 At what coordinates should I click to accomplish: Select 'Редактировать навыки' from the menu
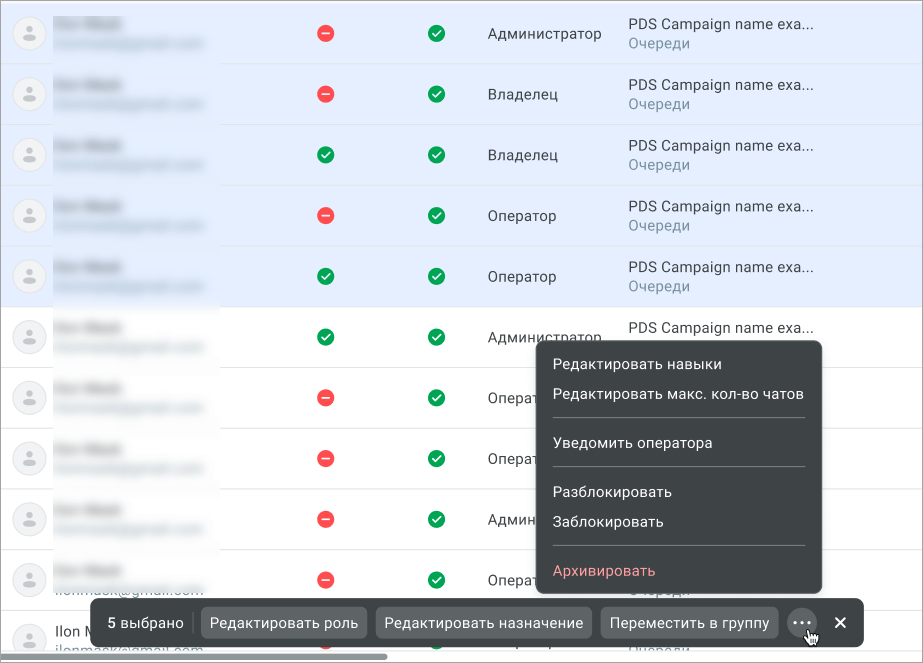pos(637,365)
